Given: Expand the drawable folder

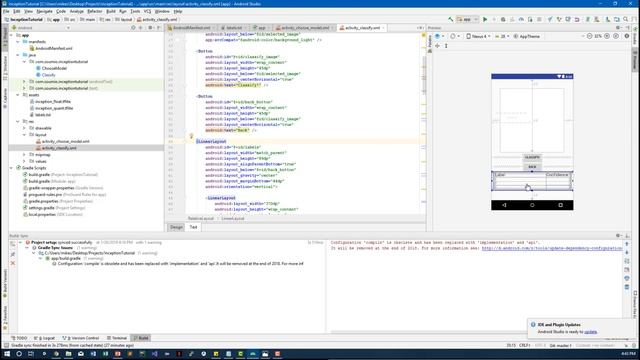Looking at the screenshot, I should (24, 128).
